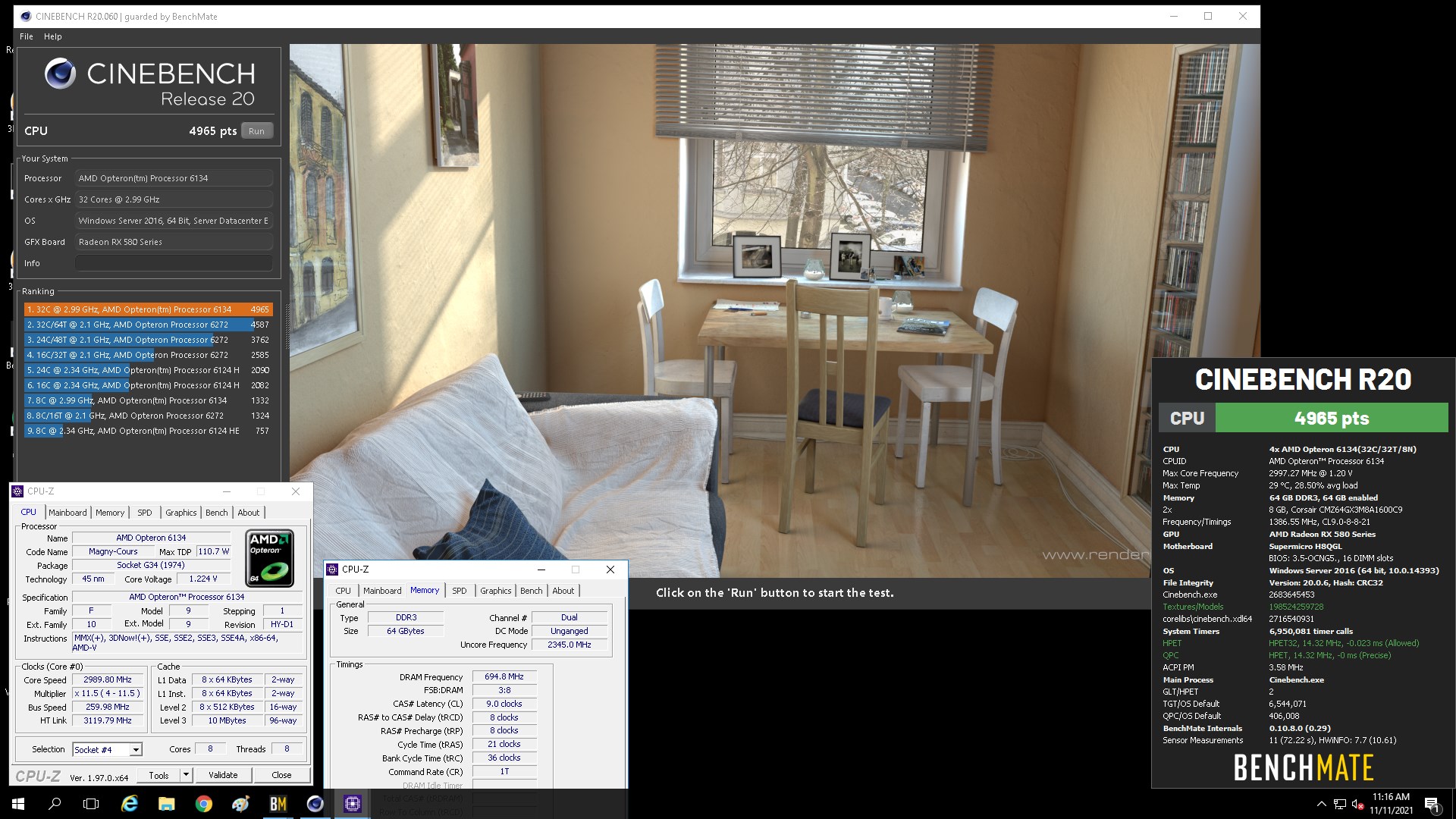Image resolution: width=1456 pixels, height=819 pixels.
Task: Click Textures/Models hash in BenchMate panel
Action: (x=1297, y=607)
